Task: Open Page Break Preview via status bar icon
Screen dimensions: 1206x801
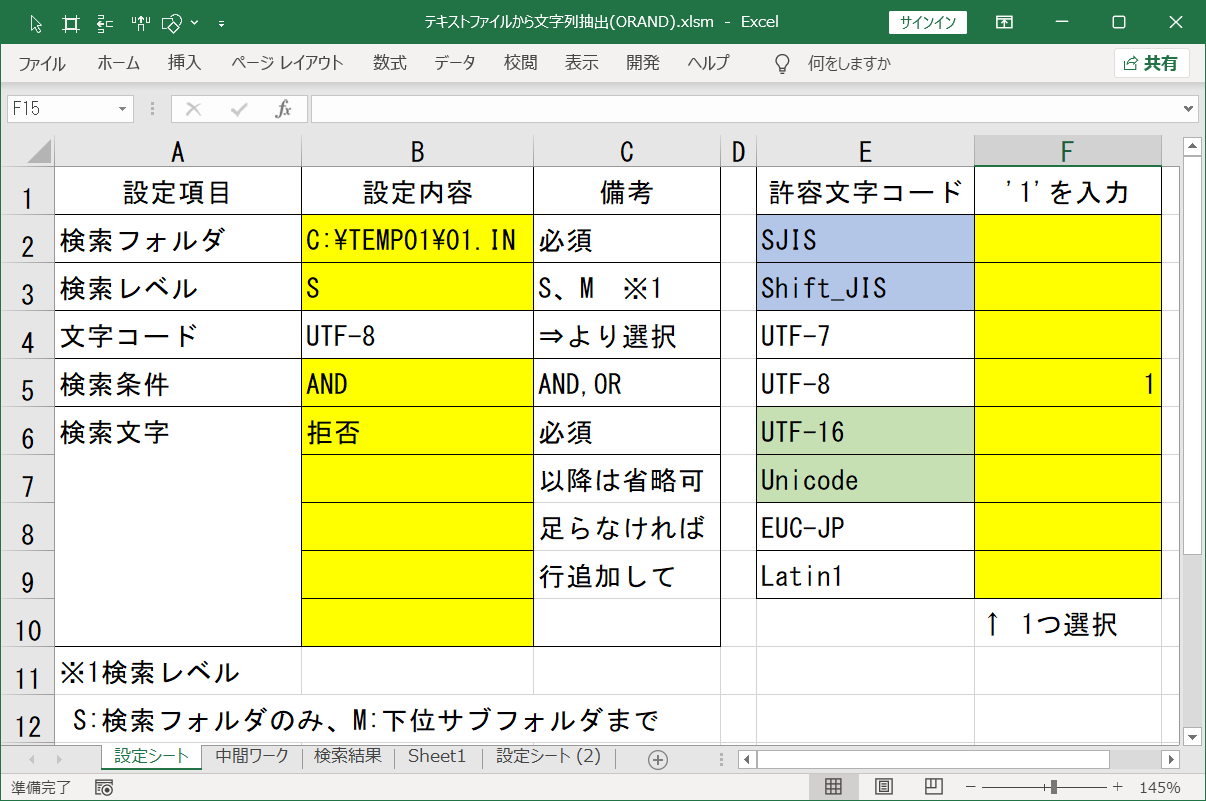Action: point(932,785)
